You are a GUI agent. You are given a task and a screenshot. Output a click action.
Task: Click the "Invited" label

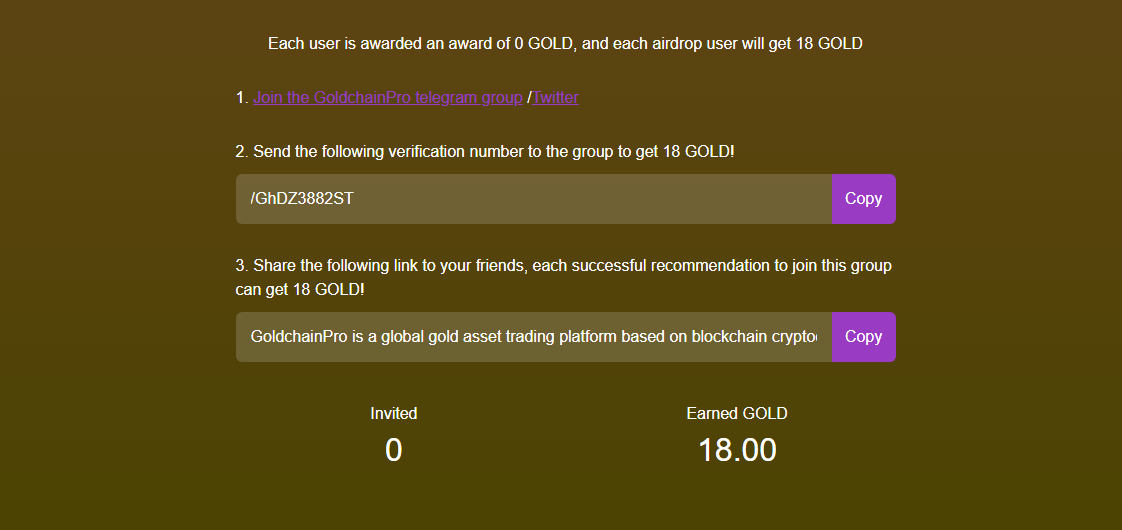pyautogui.click(x=393, y=413)
